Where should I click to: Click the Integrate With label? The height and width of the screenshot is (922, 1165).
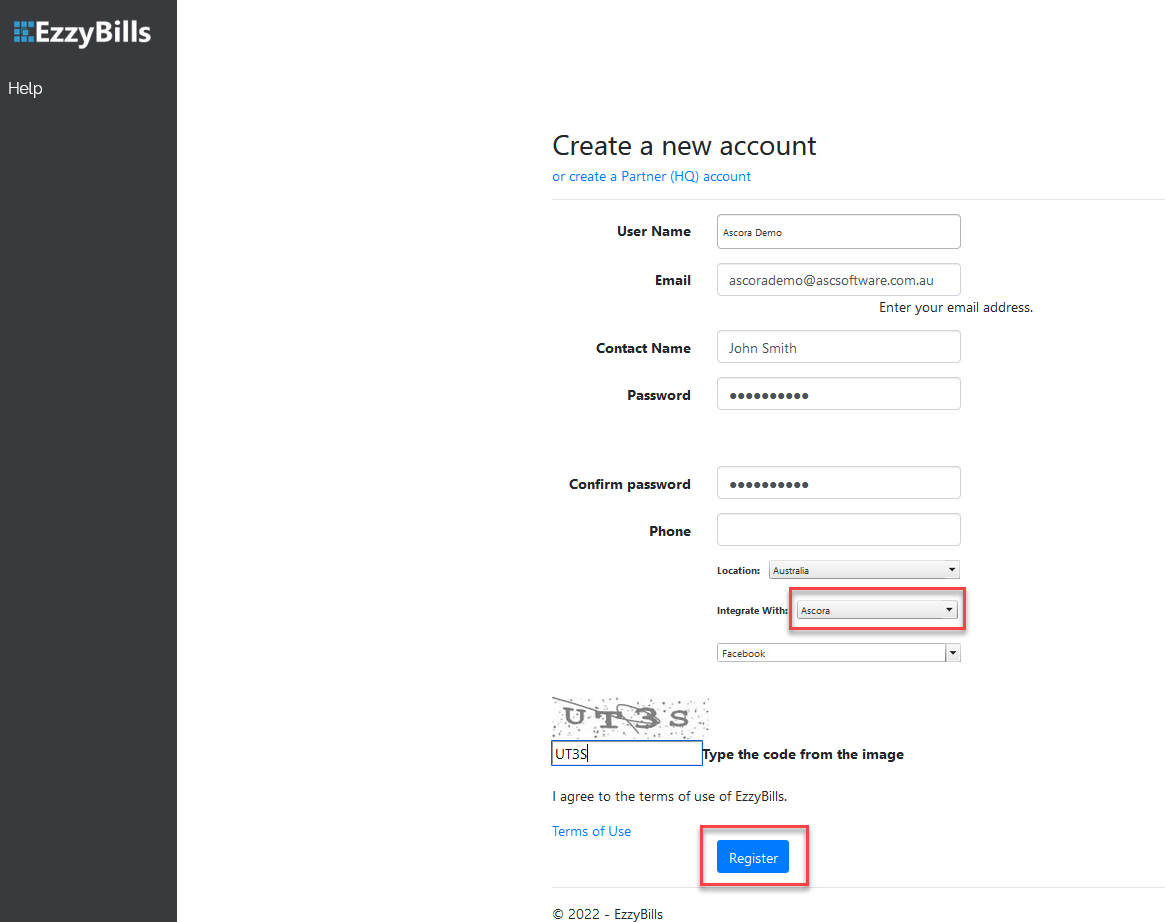coord(752,610)
